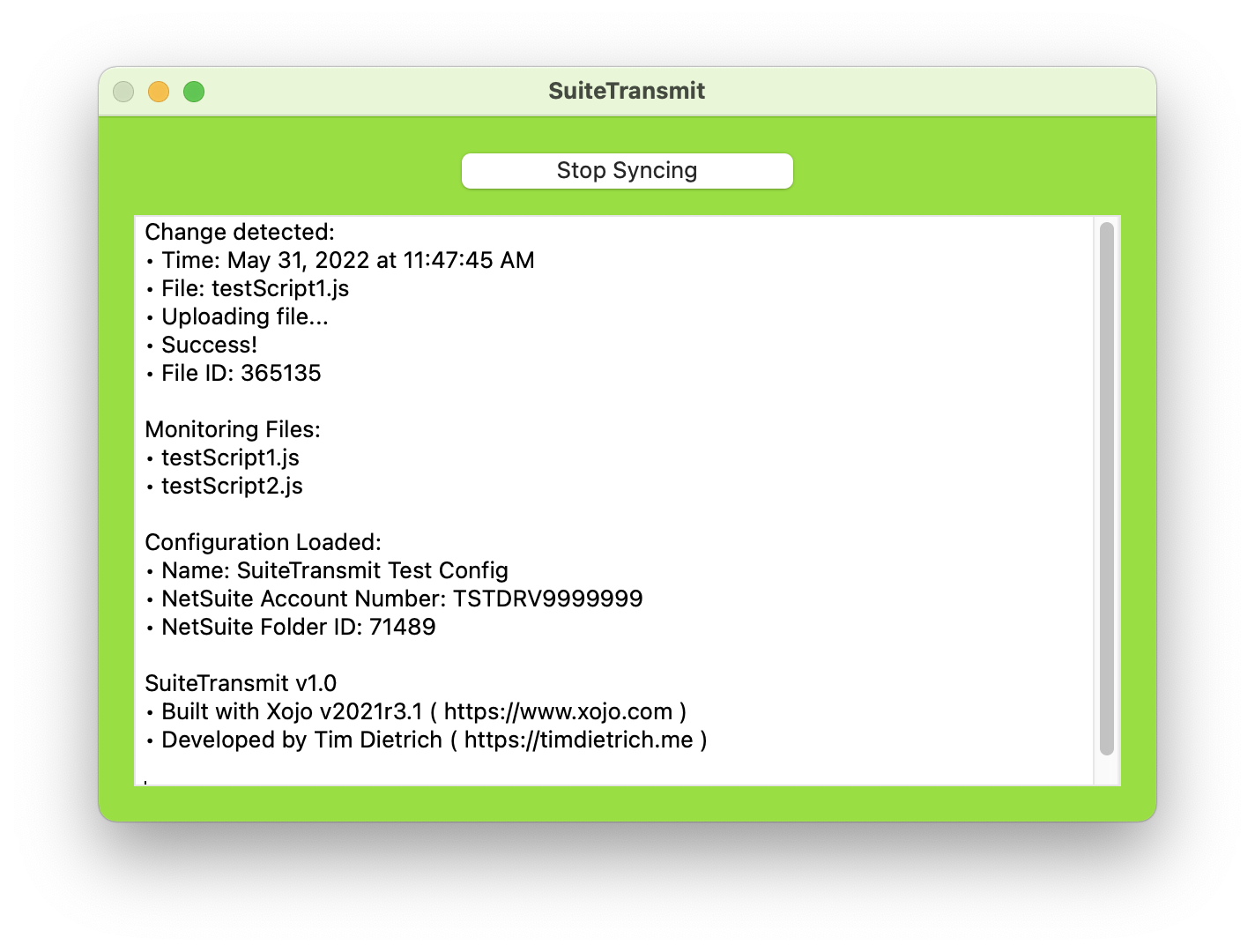Select the 'Success!' log entry

pyautogui.click(x=202, y=345)
